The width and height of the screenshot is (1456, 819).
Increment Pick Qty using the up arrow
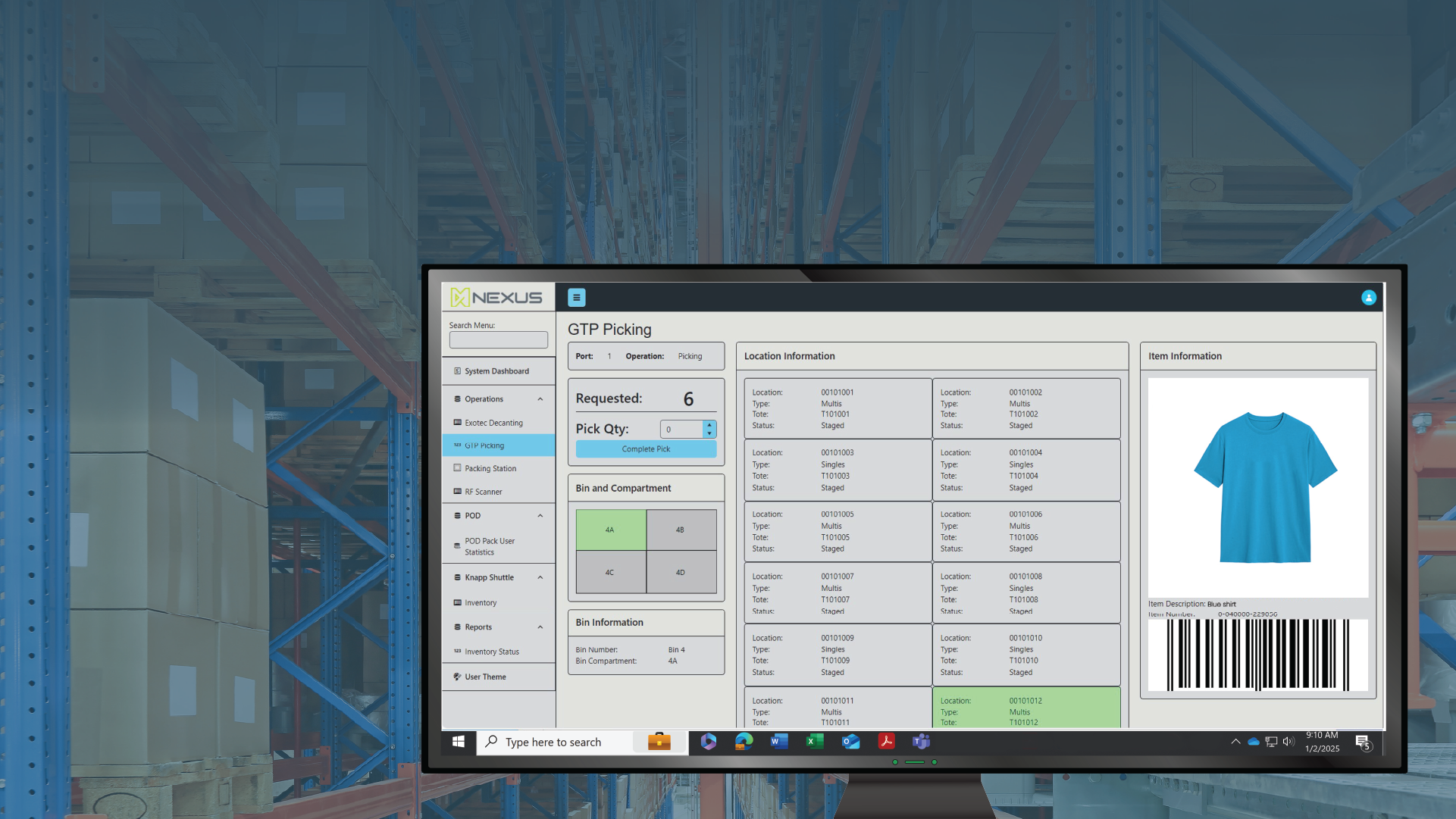tap(709, 425)
